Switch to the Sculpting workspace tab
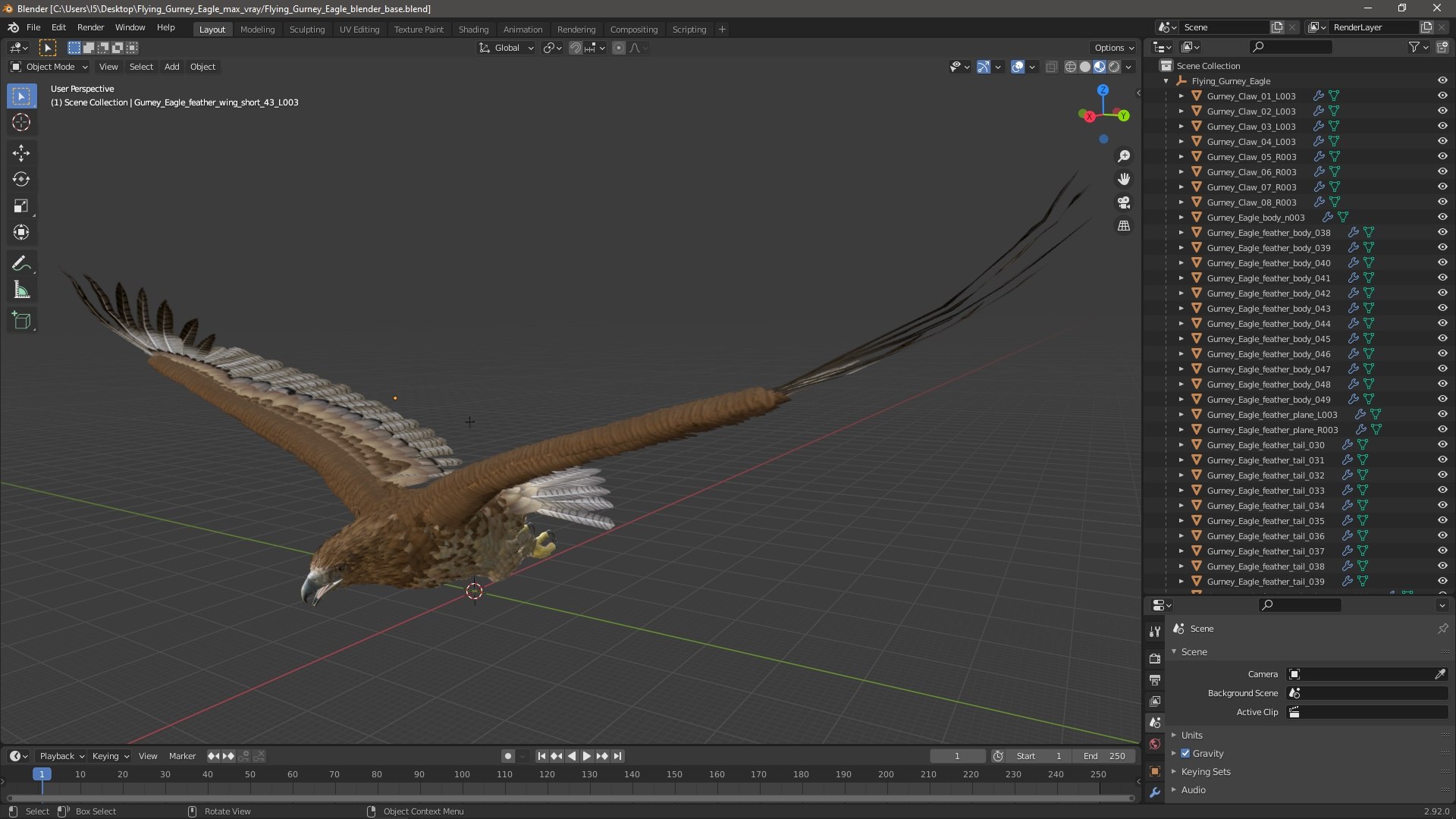 point(306,29)
